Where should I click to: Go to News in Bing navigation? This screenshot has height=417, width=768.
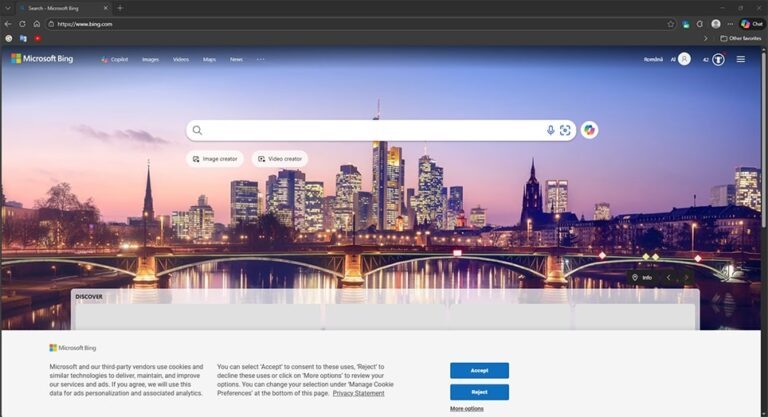[x=236, y=59]
